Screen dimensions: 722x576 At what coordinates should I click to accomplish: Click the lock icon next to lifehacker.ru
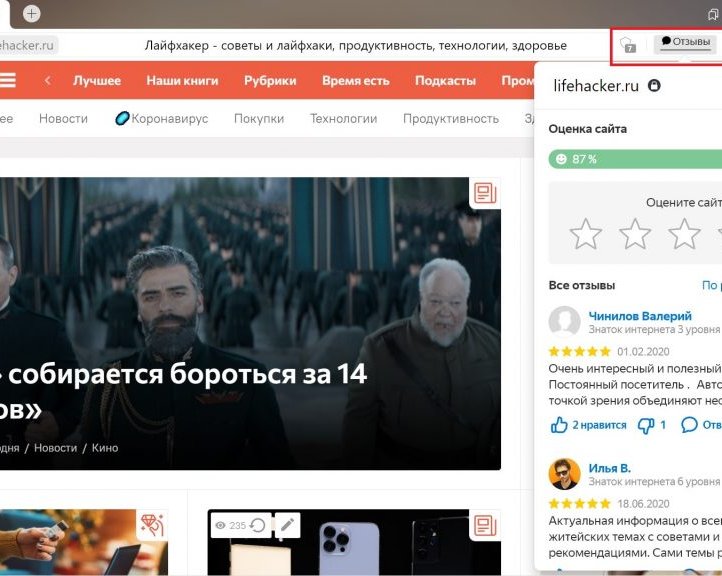(x=654, y=85)
